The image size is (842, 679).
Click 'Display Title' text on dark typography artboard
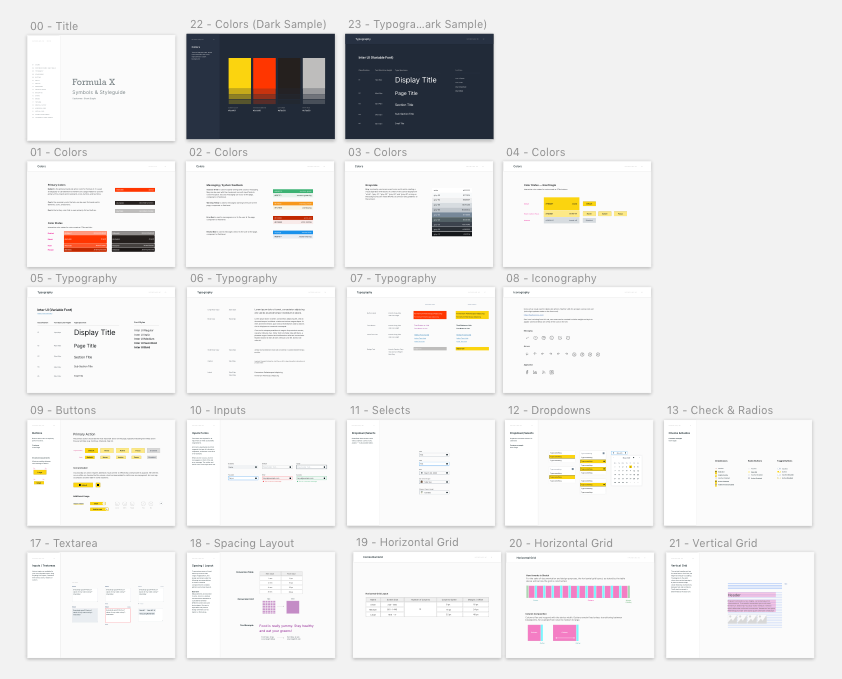416,80
